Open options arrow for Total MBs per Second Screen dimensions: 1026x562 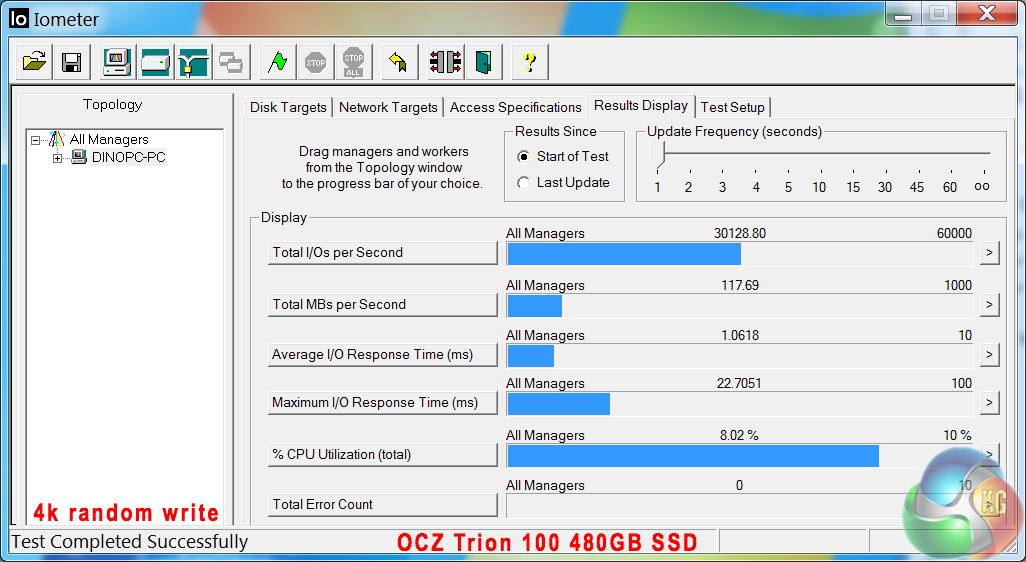[989, 304]
